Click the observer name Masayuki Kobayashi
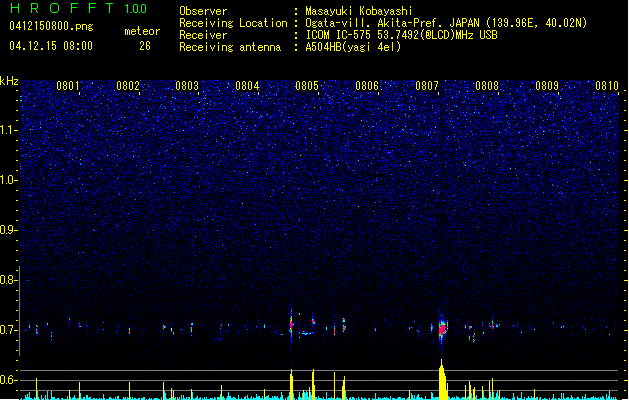 [x=359, y=11]
